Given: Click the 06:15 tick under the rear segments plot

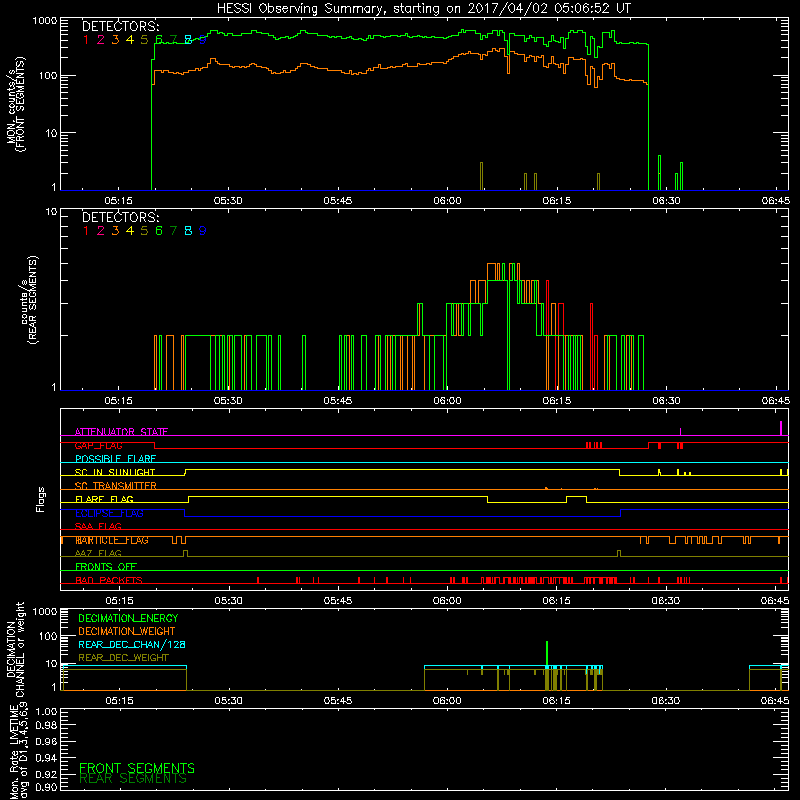Looking at the screenshot, I should tap(557, 401).
